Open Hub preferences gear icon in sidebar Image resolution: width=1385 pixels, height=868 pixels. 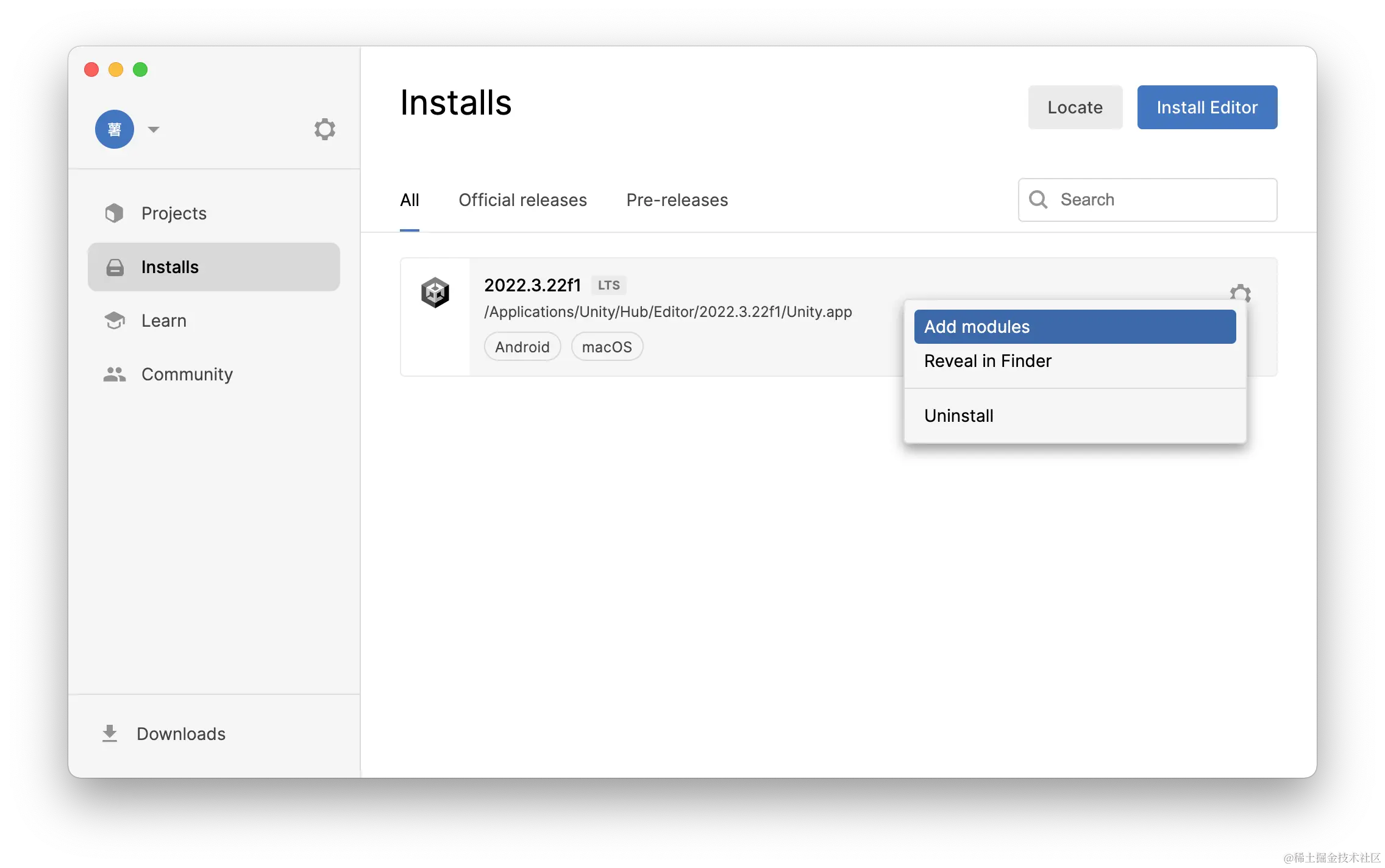(x=324, y=129)
